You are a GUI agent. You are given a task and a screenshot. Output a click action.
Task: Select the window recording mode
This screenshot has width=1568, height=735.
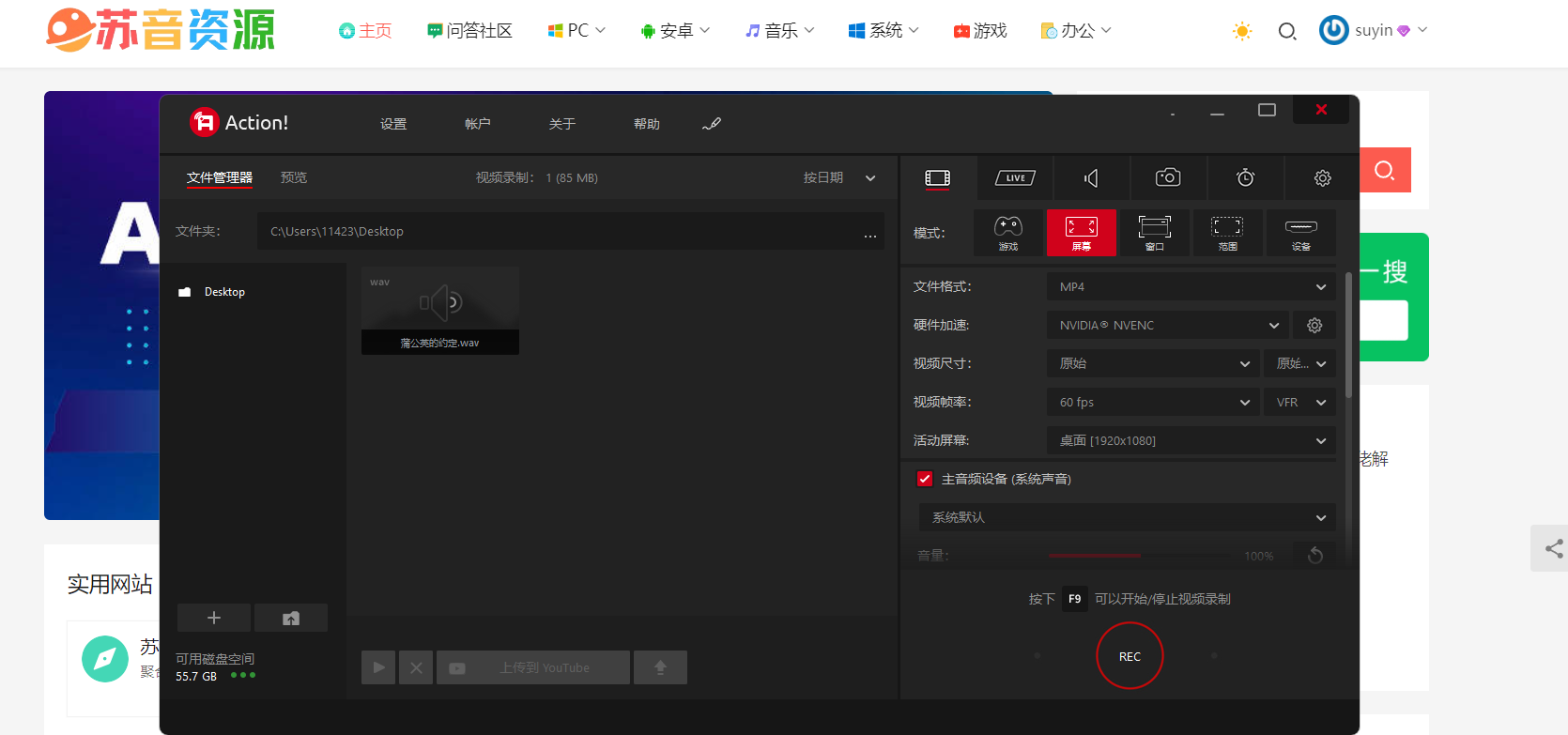click(x=1155, y=233)
